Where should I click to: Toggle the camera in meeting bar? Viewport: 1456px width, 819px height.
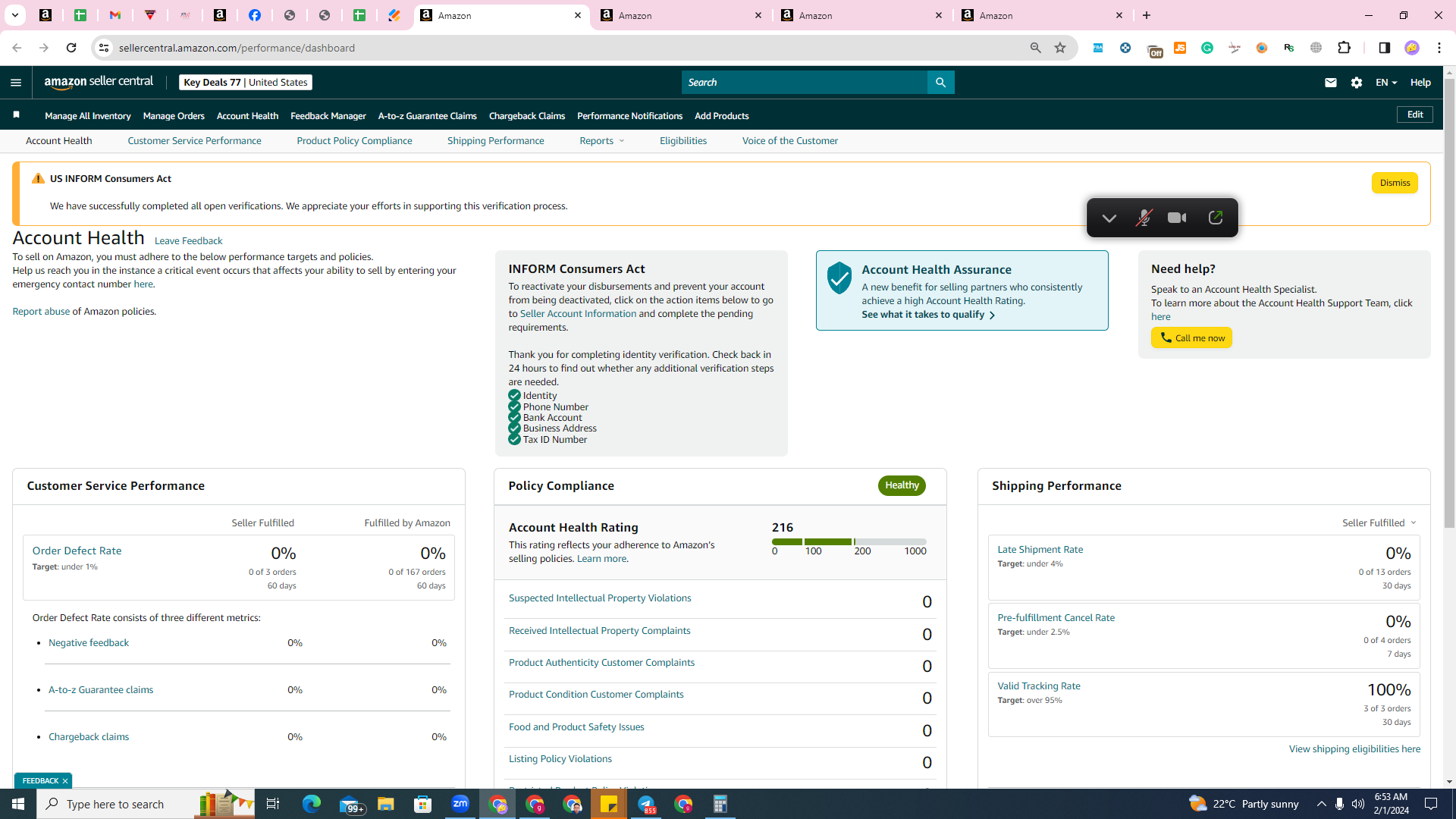click(1178, 218)
